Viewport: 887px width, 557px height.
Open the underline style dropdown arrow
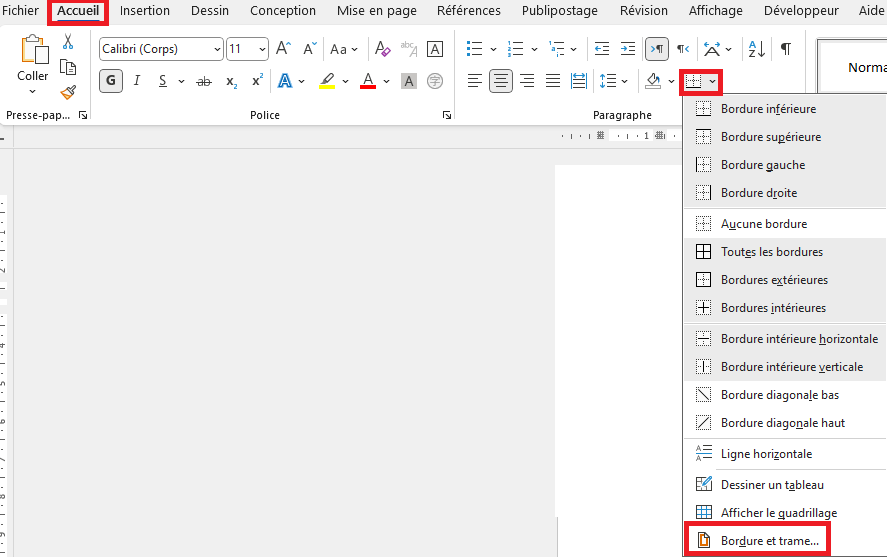181,82
